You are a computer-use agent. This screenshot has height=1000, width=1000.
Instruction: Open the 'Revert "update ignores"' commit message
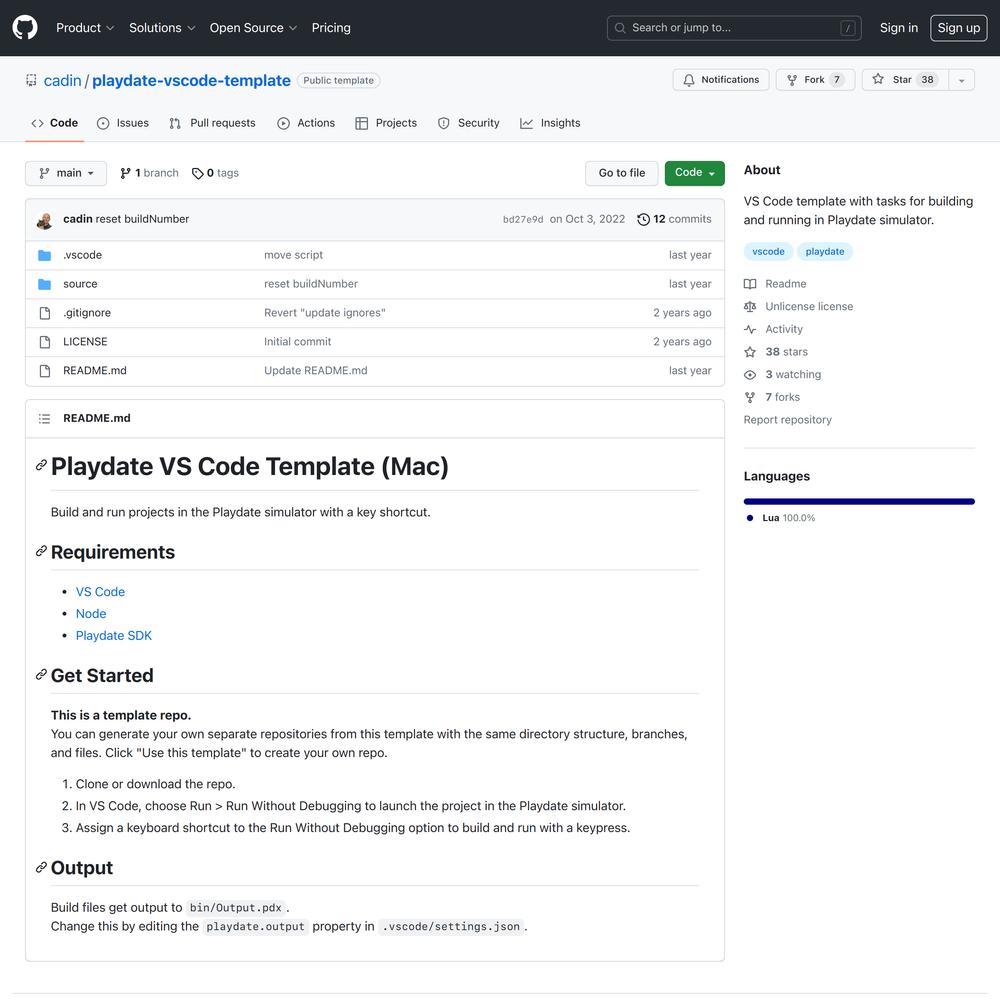[x=325, y=313]
